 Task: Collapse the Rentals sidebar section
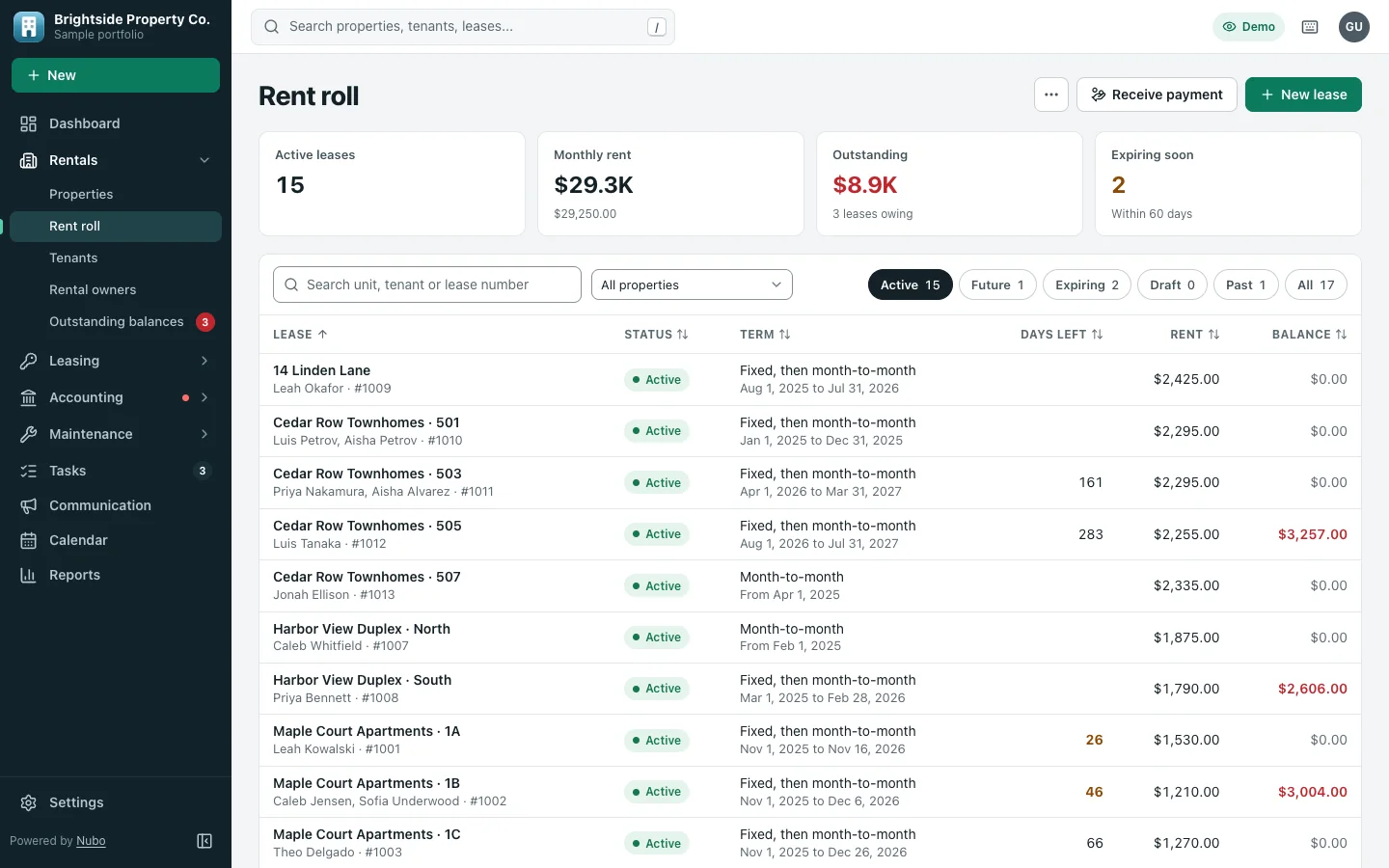click(116, 160)
